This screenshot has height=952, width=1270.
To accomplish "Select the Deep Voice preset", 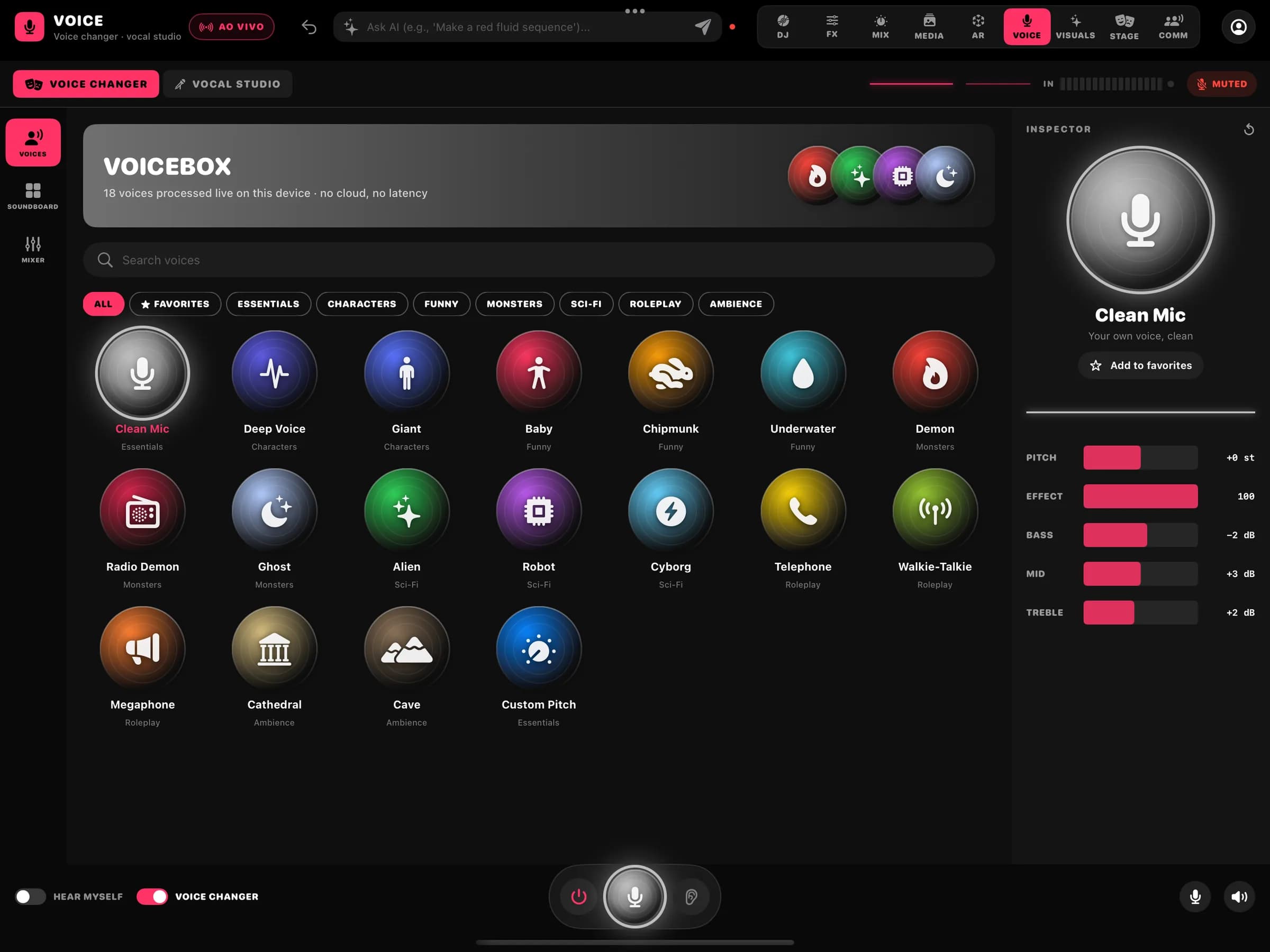I will click(275, 373).
